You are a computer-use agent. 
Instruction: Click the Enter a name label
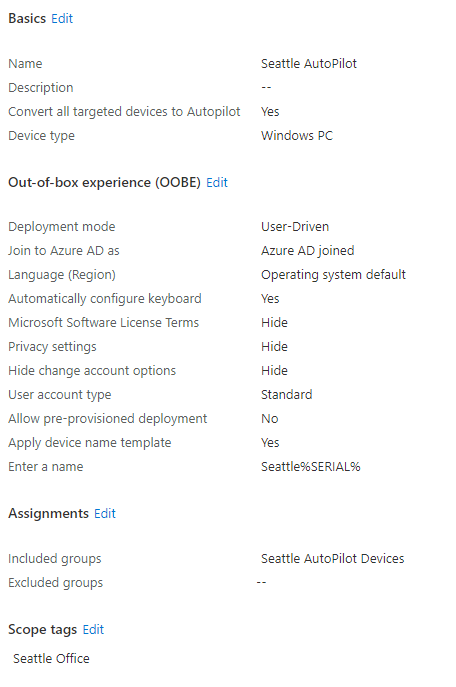coord(46,467)
